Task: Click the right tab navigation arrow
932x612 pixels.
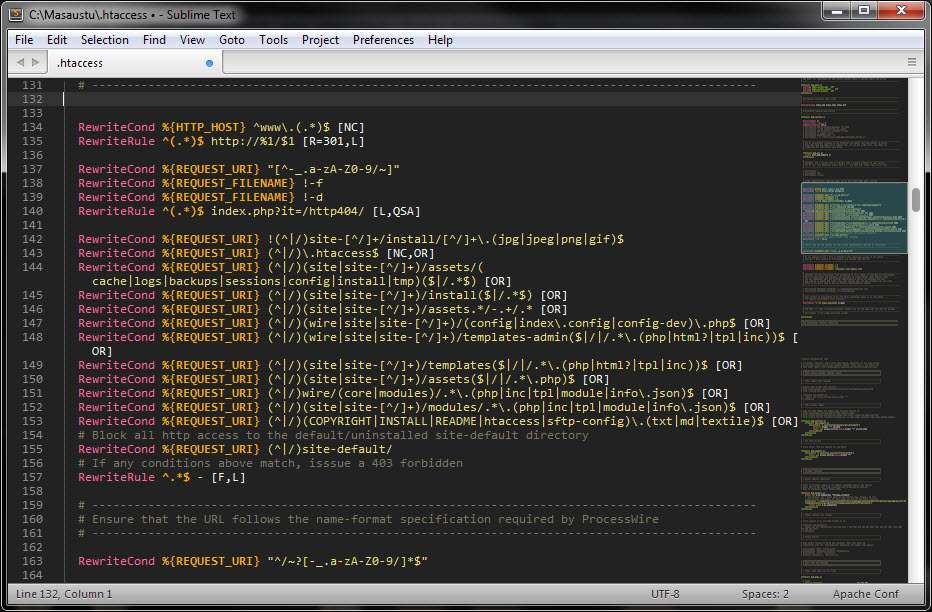Action: pyautogui.click(x=35, y=62)
